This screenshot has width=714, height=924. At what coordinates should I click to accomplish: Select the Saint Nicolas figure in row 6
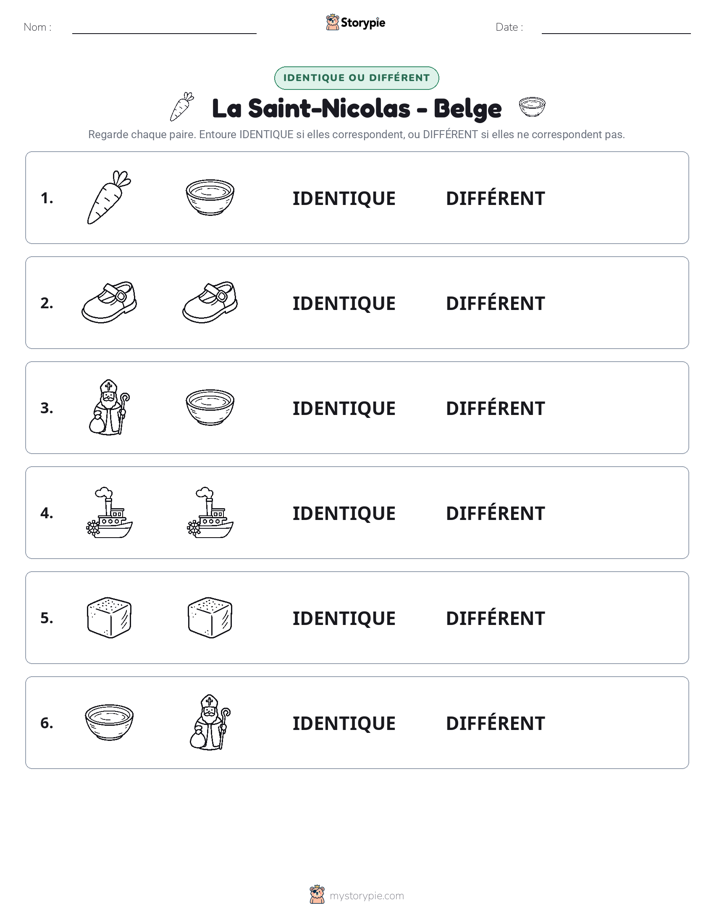pos(210,722)
